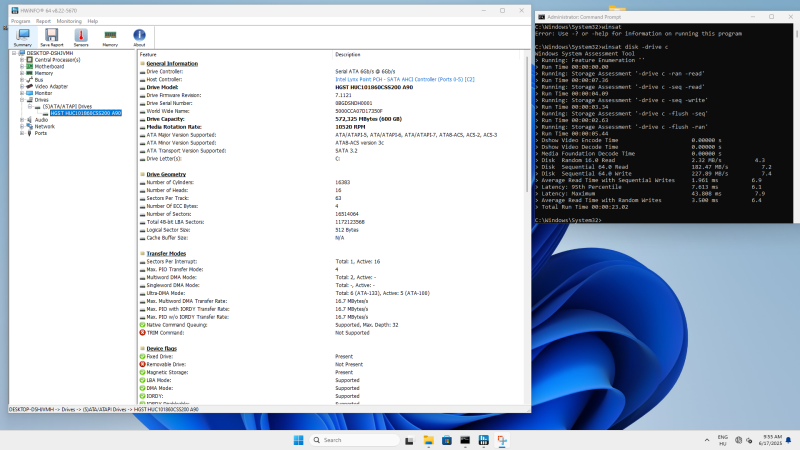Screen dimensions: 800x450
Task: Click the Central Processor(s) chip icon
Action: [30, 60]
